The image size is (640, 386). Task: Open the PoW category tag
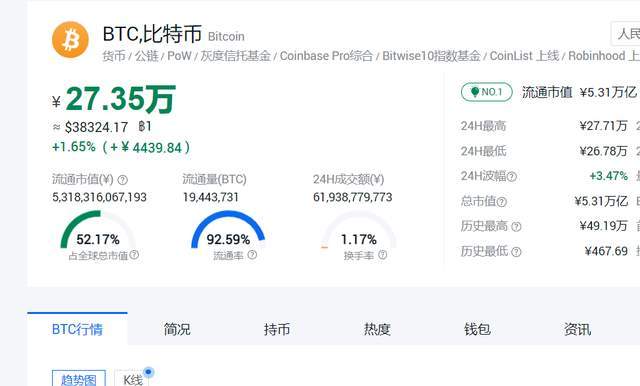click(179, 56)
